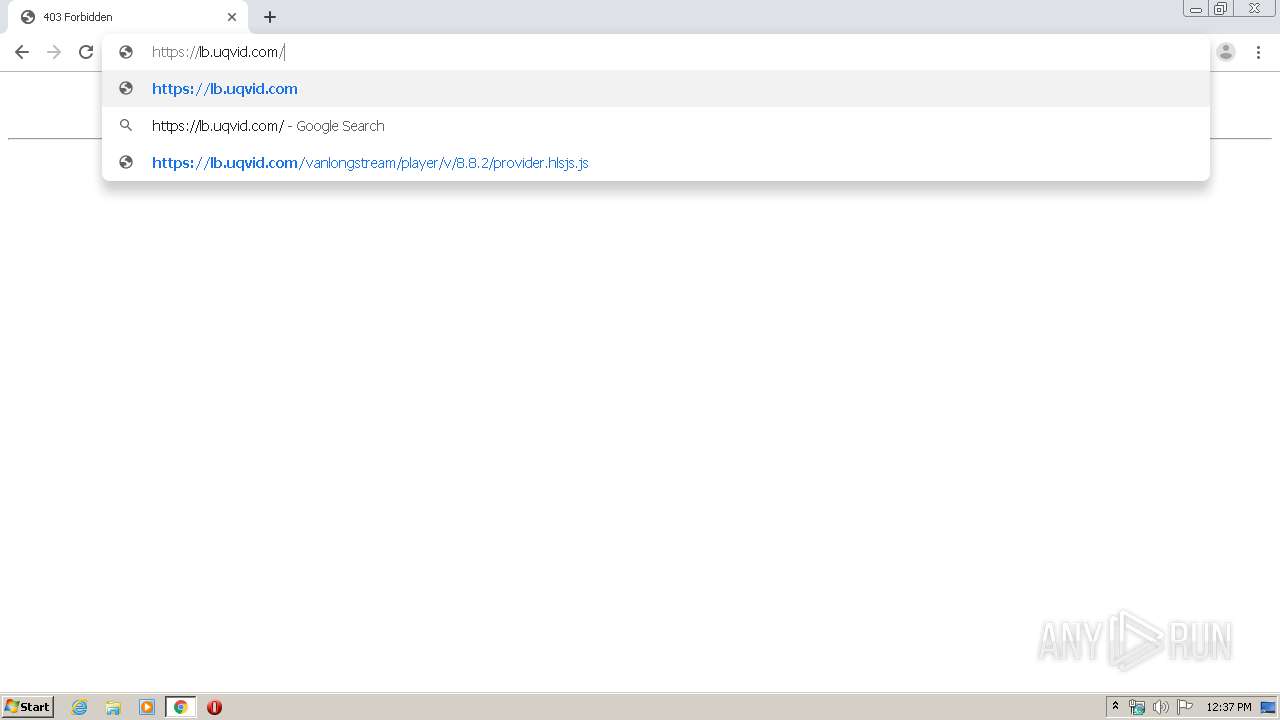Click the globe icon in the address bar
This screenshot has height=720, width=1280.
click(x=126, y=52)
